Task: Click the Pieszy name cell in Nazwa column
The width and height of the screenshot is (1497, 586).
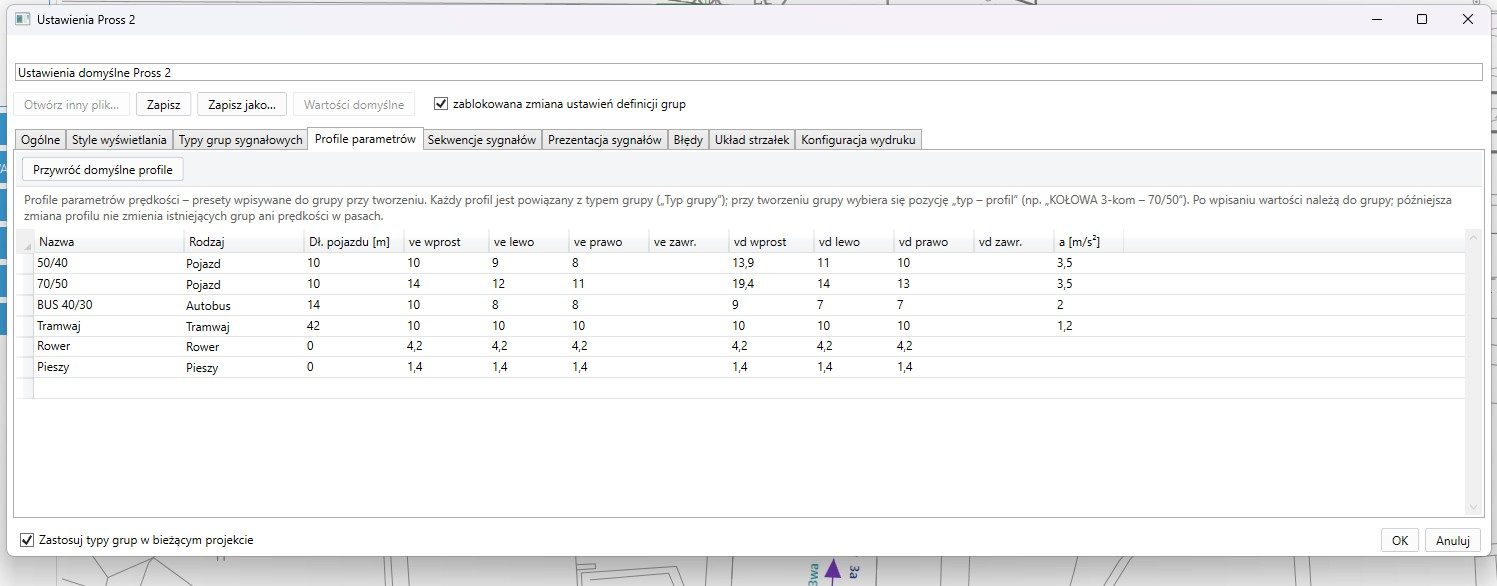Action: coord(109,367)
